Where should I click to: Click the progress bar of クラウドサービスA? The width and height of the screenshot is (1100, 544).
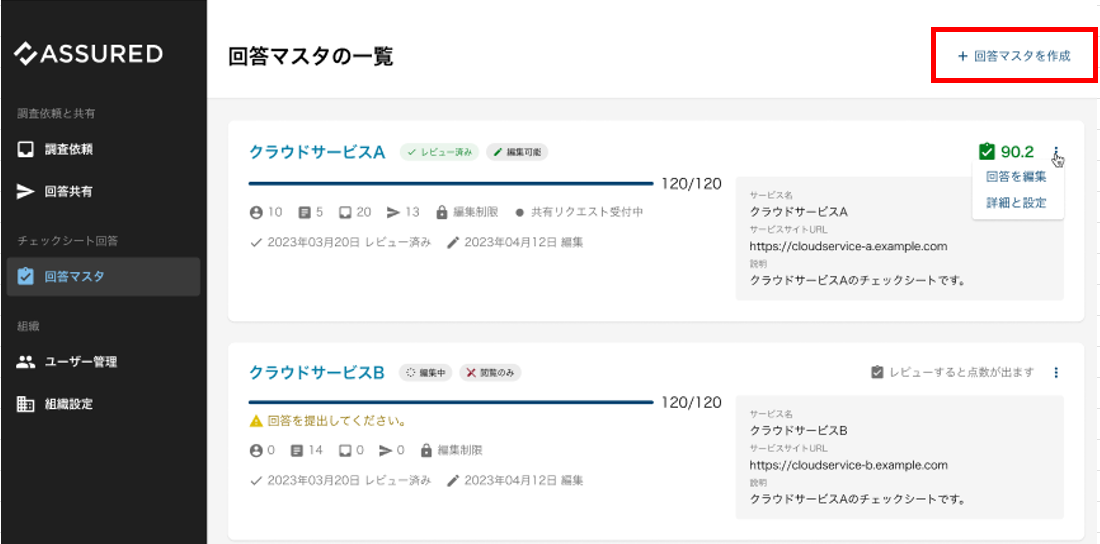[450, 184]
